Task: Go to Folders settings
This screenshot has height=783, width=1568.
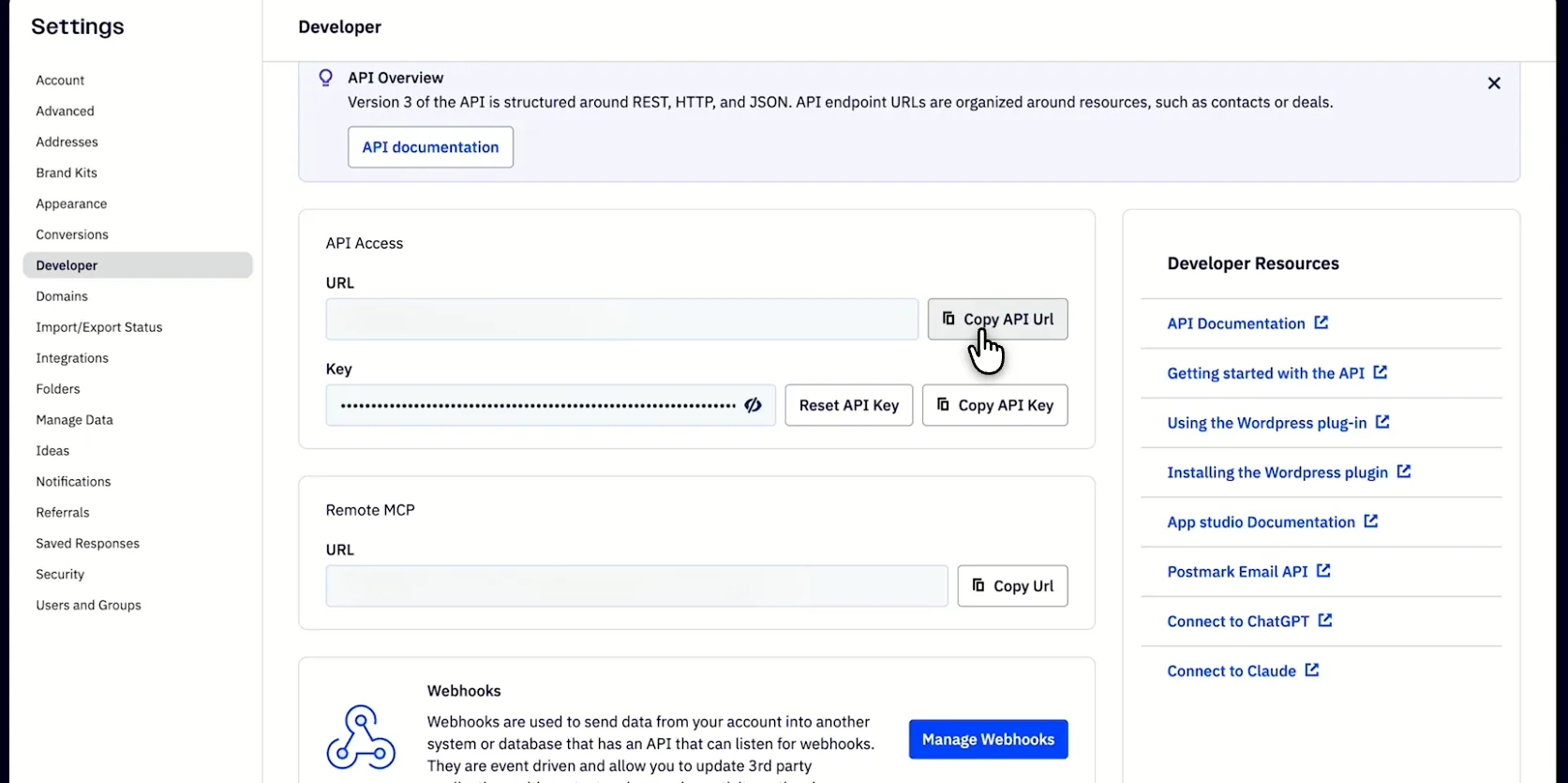Action: coord(58,389)
